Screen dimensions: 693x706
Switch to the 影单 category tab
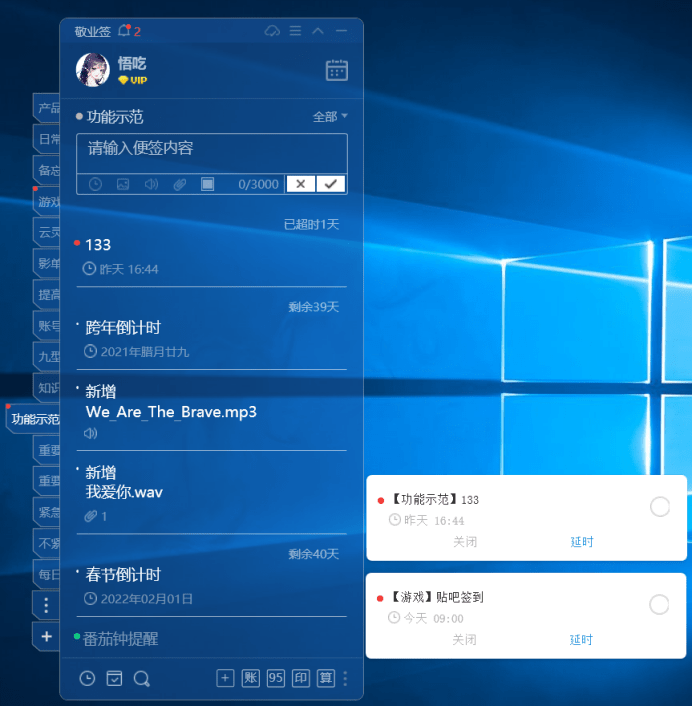pos(47,263)
